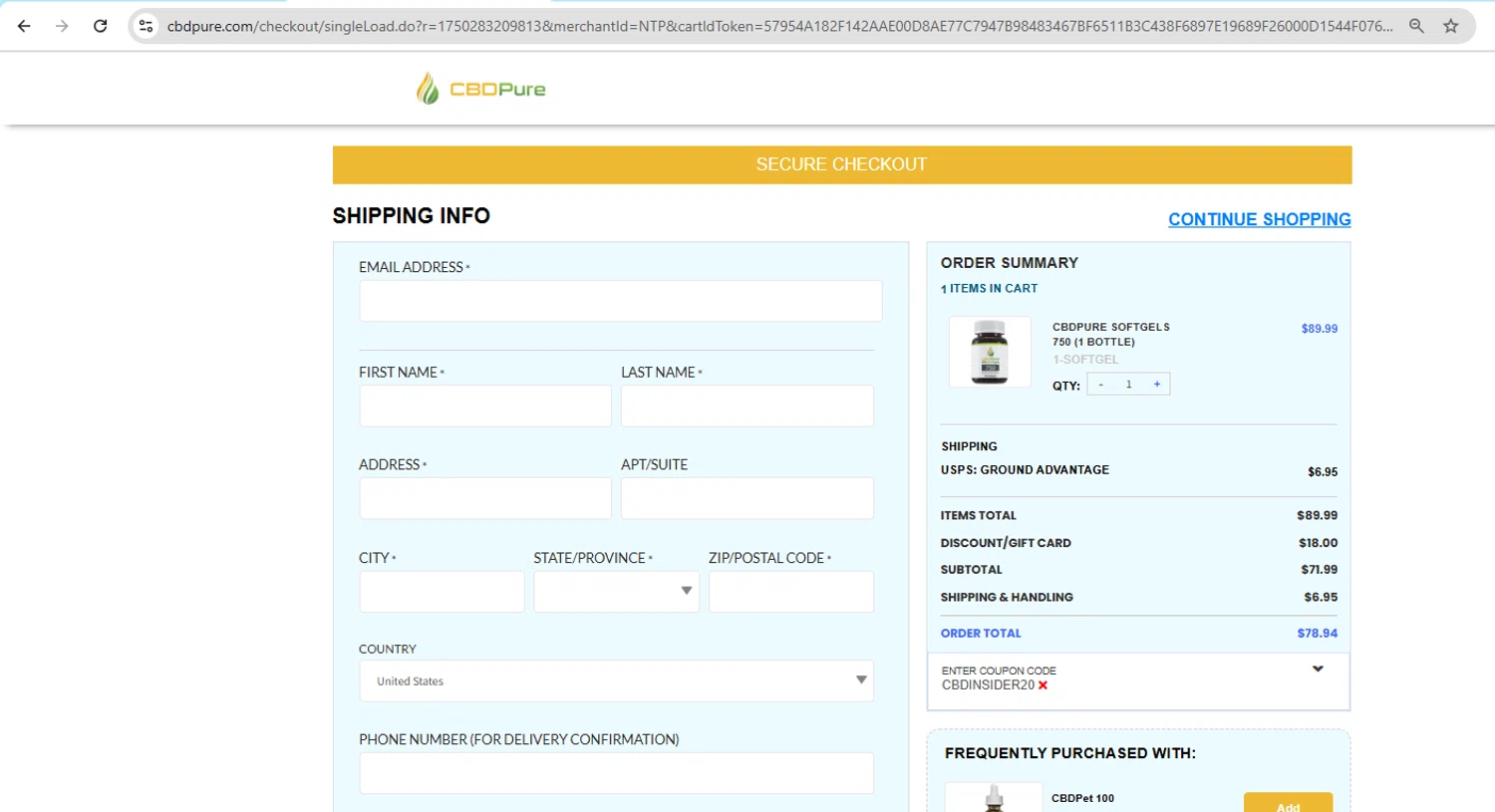Expand the Enter Coupon Code chevron

[1318, 670]
